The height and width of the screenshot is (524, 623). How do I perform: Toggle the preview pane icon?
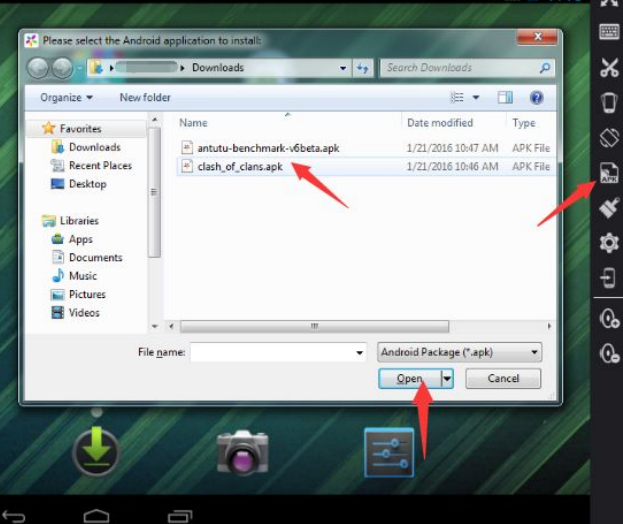(505, 97)
